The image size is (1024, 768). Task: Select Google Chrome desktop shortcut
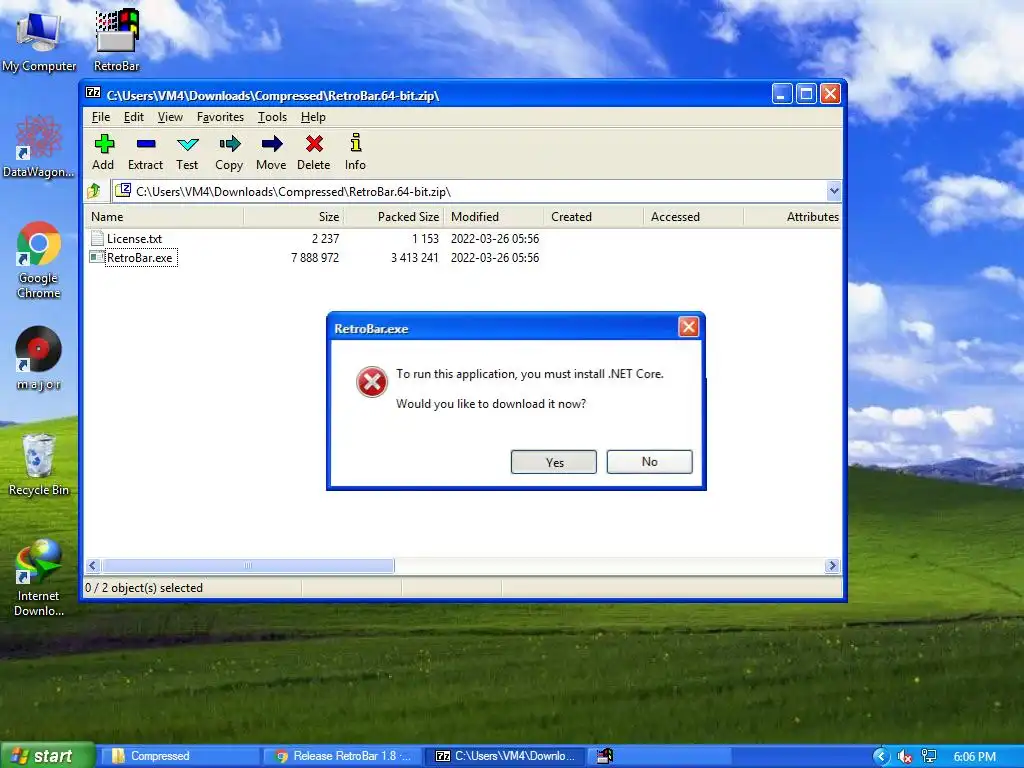click(39, 260)
